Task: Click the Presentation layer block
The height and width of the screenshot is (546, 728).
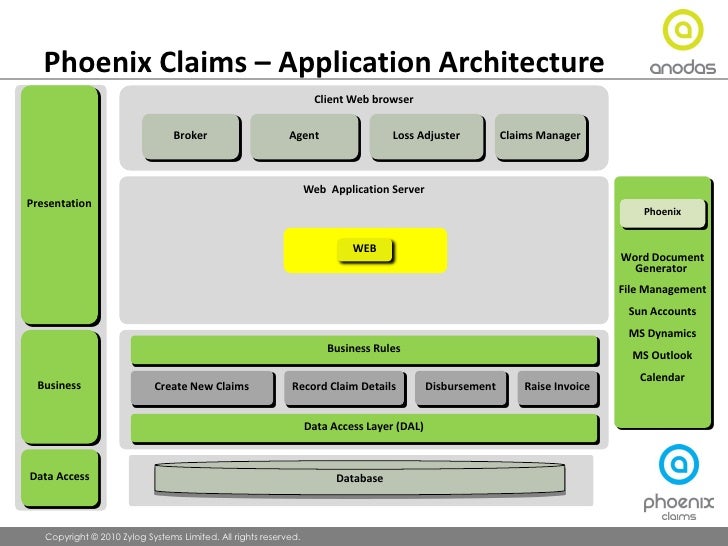Action: 59,204
